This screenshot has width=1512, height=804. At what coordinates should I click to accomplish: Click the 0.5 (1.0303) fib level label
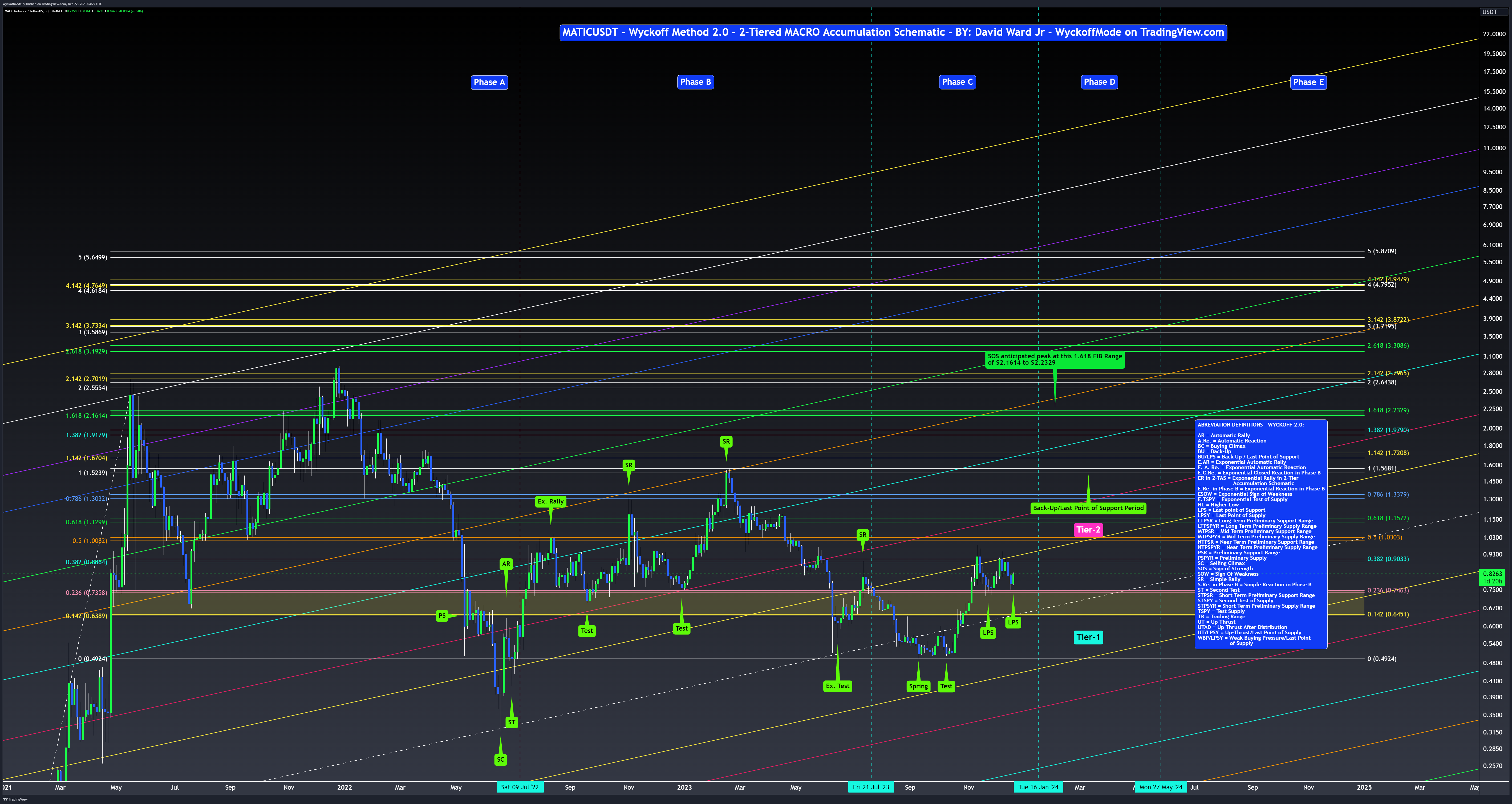point(1385,538)
